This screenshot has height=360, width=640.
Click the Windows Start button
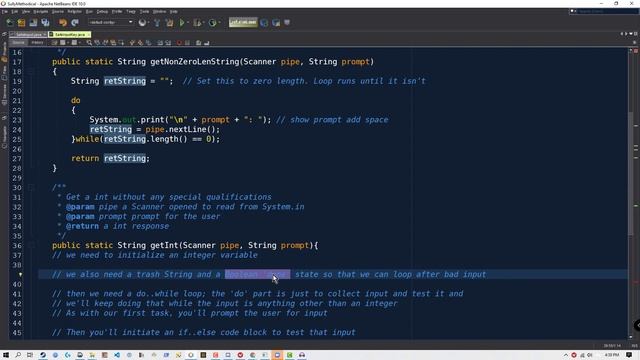click(x=6, y=355)
